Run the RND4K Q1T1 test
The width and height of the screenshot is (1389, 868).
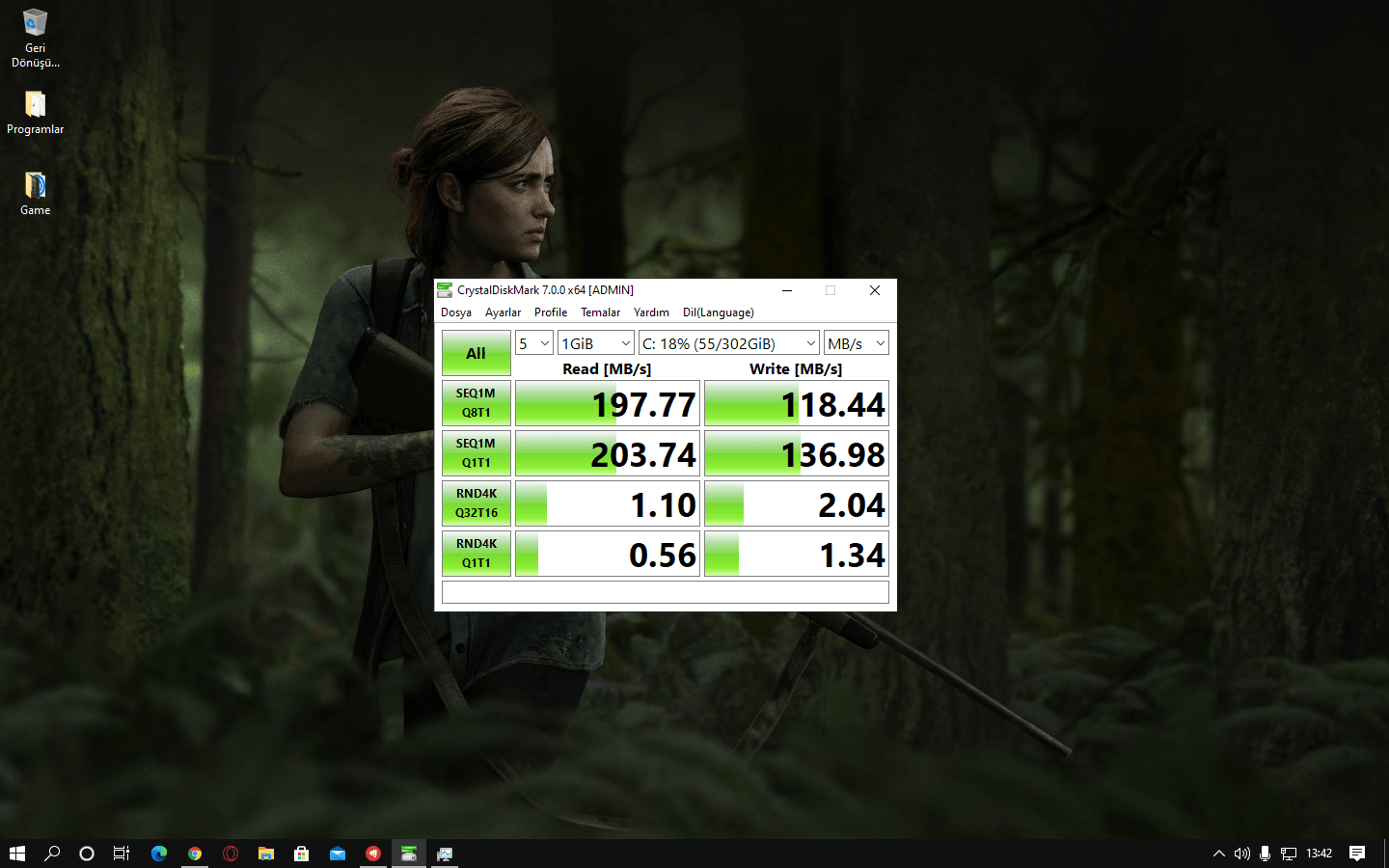click(477, 554)
